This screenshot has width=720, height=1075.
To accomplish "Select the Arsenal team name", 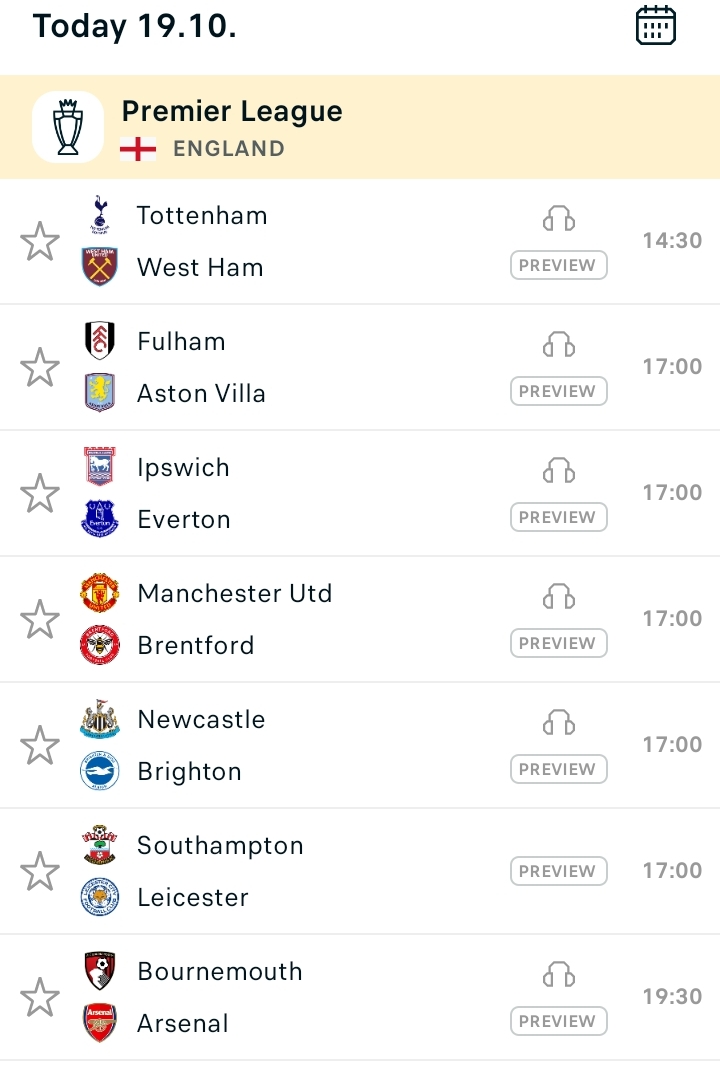I will (182, 1024).
